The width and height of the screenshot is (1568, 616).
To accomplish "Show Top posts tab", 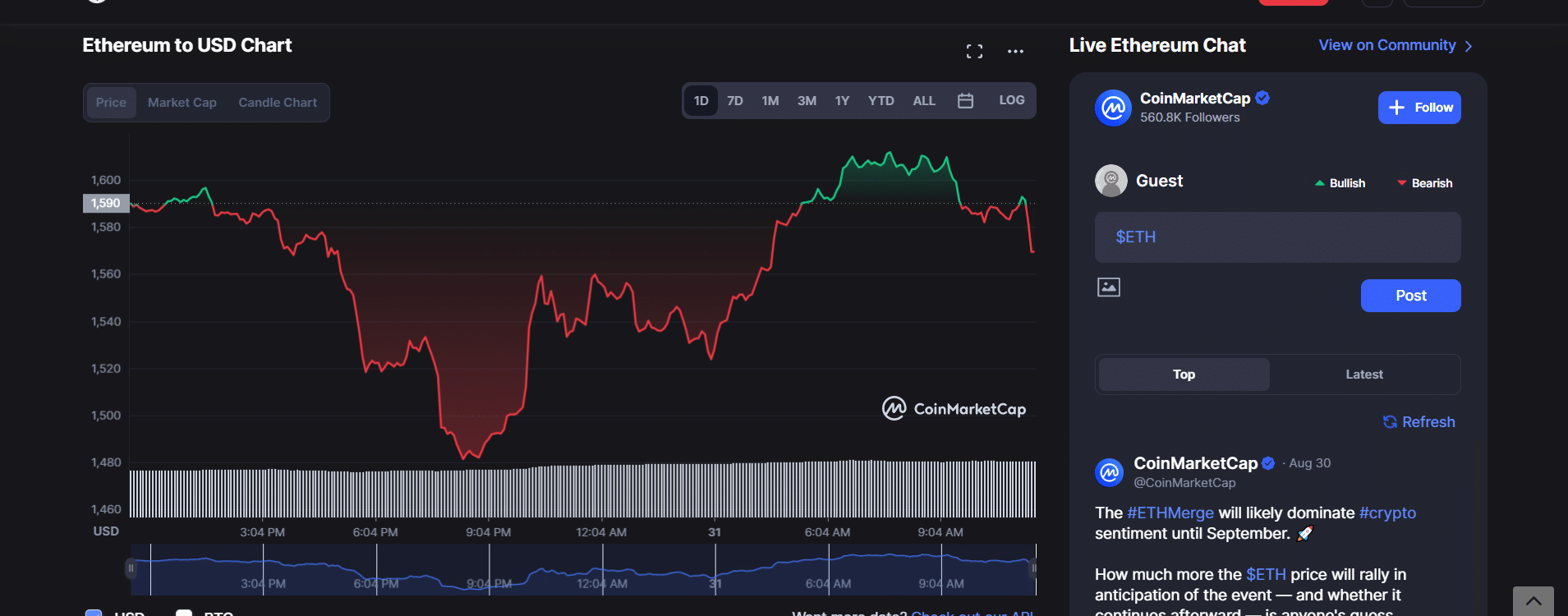I will [1184, 375].
